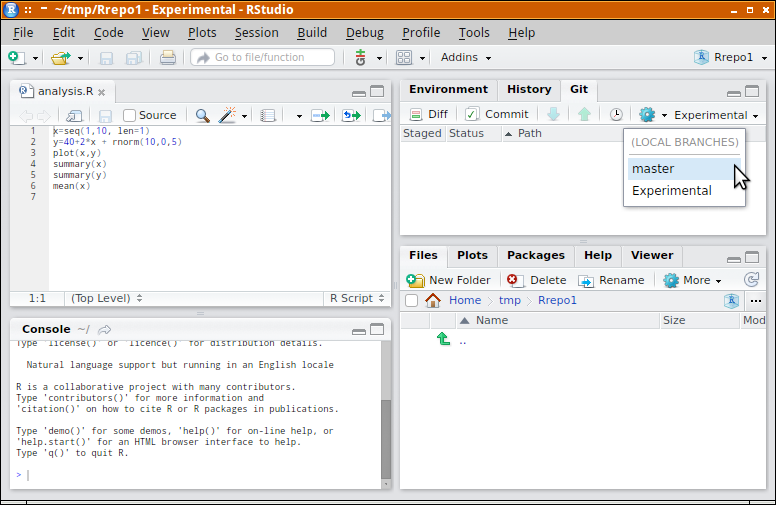Toggle the select all files checkbox
This screenshot has height=505, width=776.
[411, 301]
